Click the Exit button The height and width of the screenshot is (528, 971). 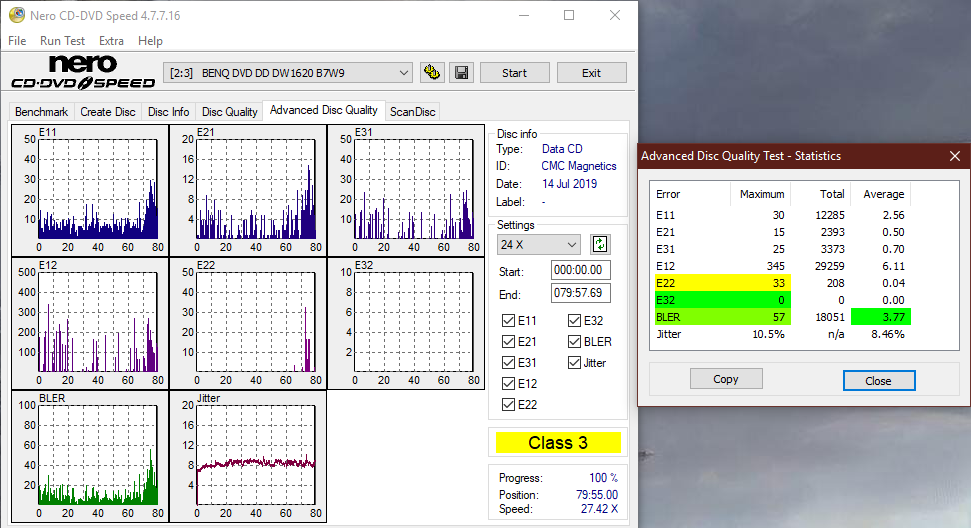click(591, 73)
